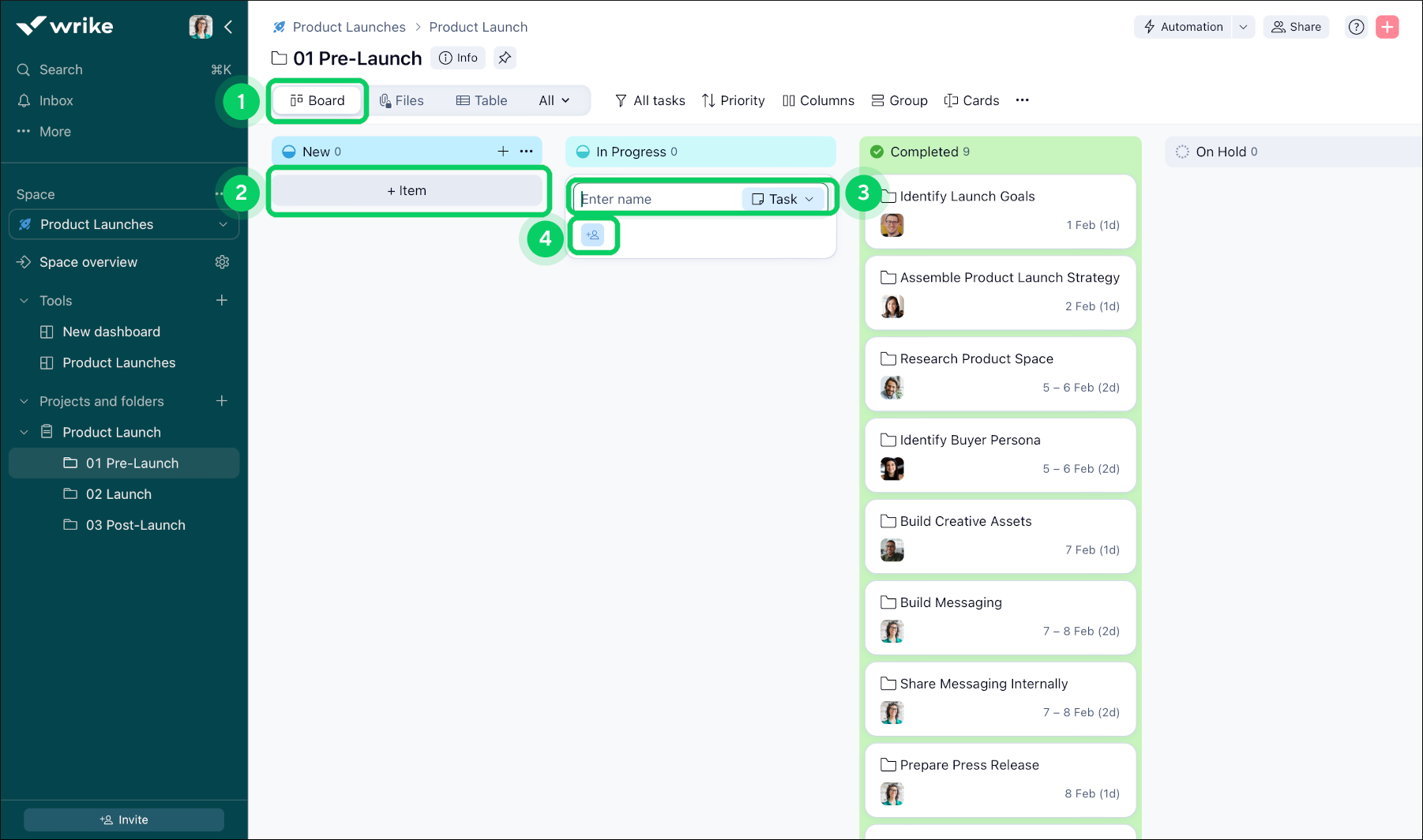Viewport: 1423px width, 840px height.
Task: Switch to the Table view tab
Action: [x=481, y=100]
